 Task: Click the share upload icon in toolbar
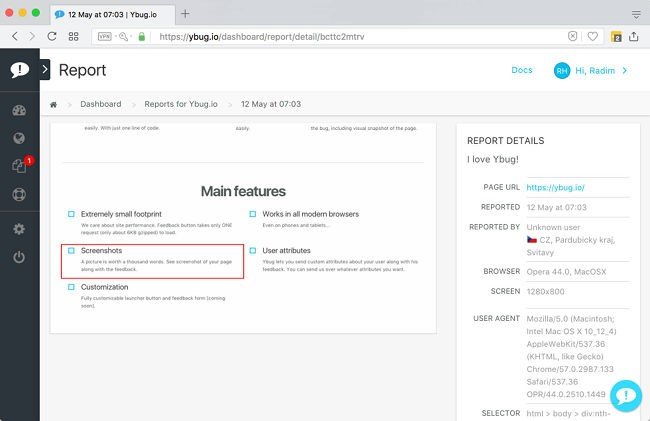coord(633,36)
